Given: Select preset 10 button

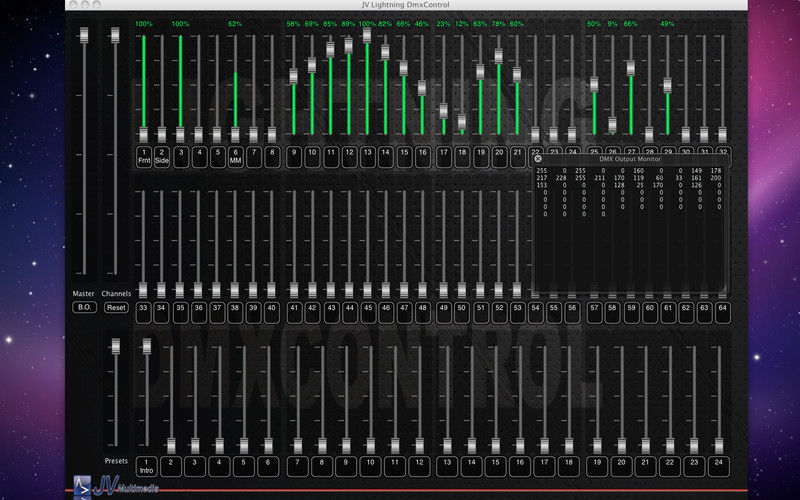Looking at the screenshot, I should point(370,466).
